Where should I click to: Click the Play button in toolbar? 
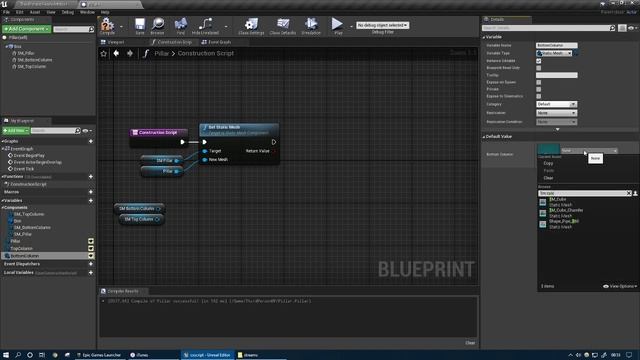pos(337,24)
